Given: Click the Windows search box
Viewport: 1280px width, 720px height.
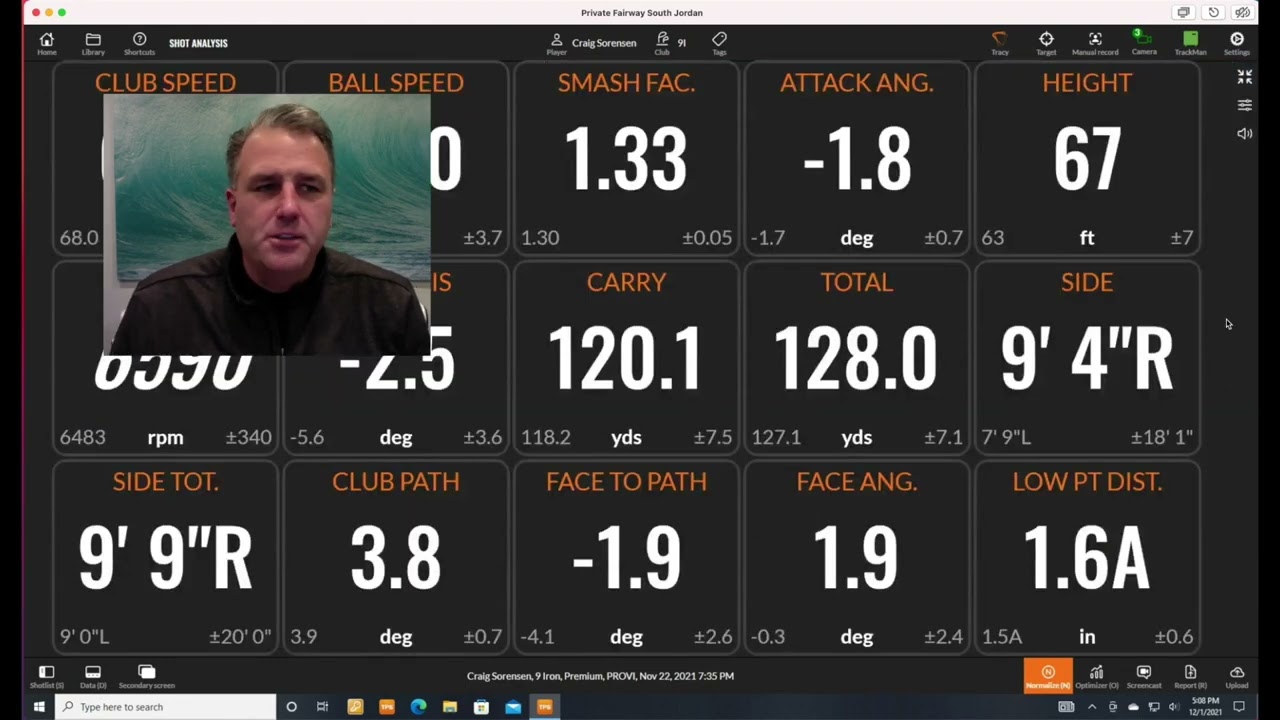Looking at the screenshot, I should [165, 707].
